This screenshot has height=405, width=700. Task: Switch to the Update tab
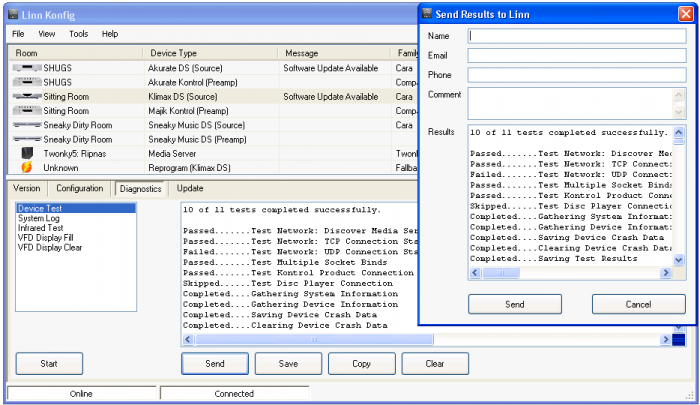190,188
